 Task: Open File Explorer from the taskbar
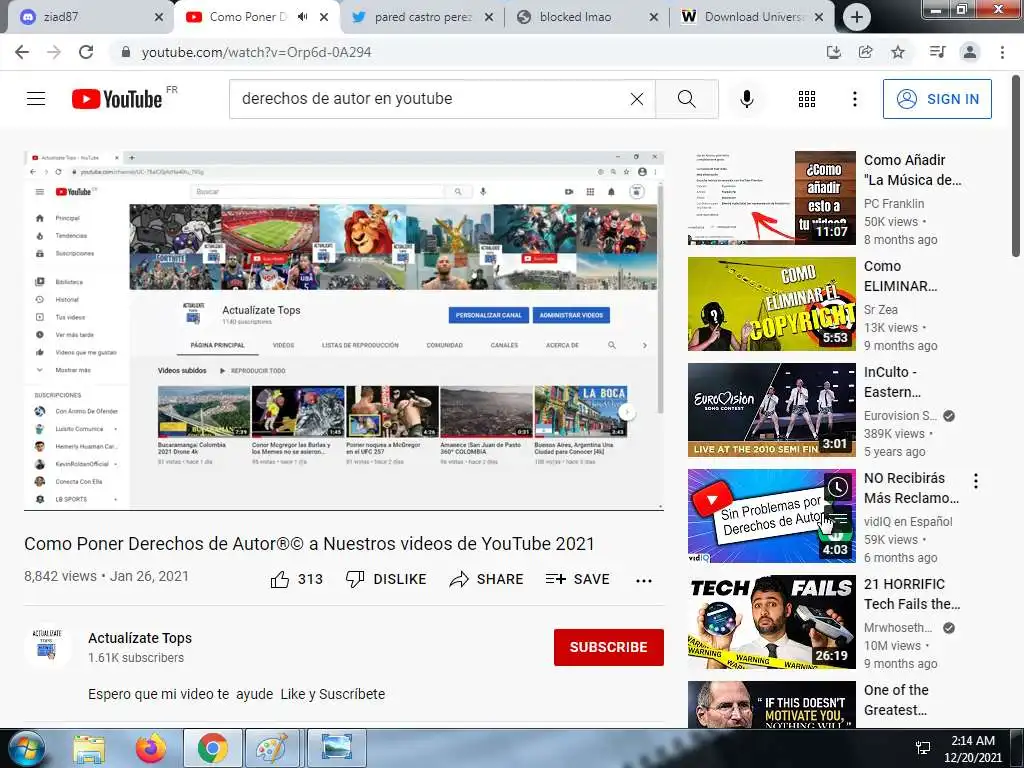click(x=89, y=748)
